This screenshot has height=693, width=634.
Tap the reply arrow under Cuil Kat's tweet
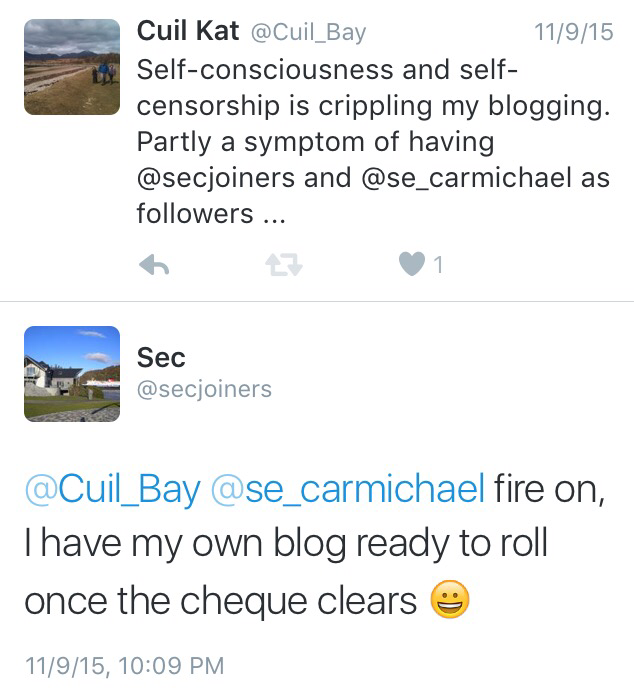coord(153,264)
